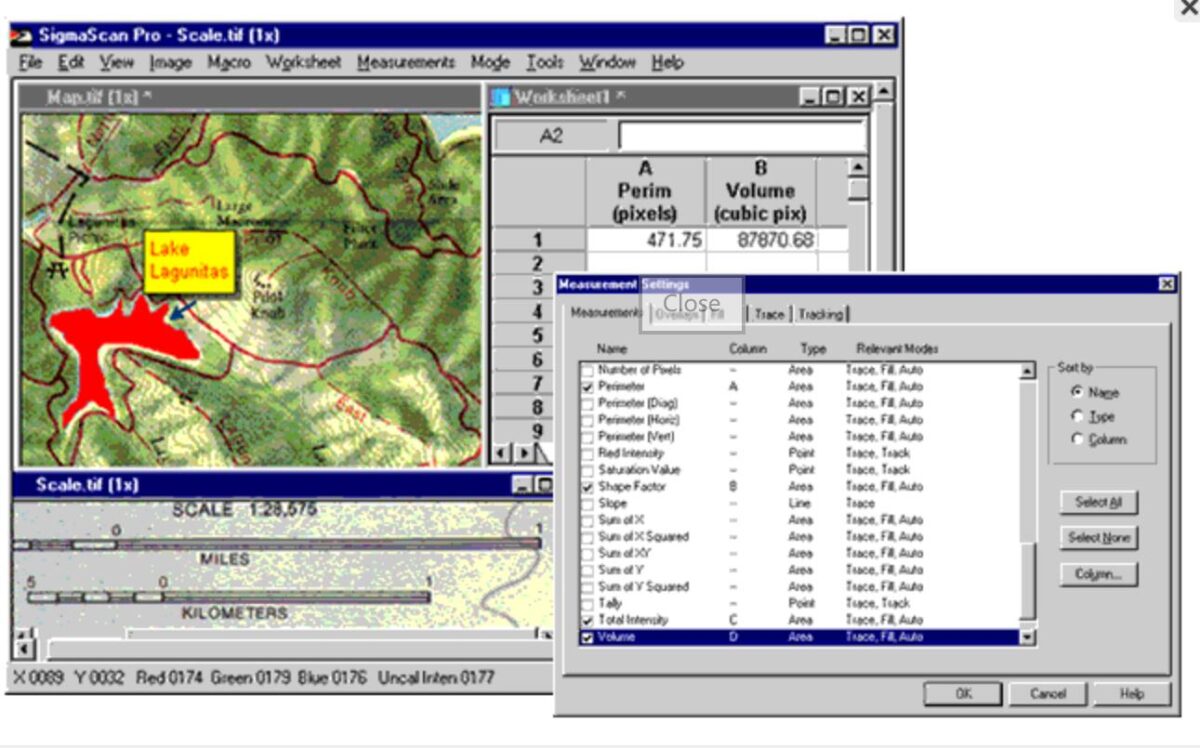Click the Column... button
The image size is (1200, 748).
1098,575
